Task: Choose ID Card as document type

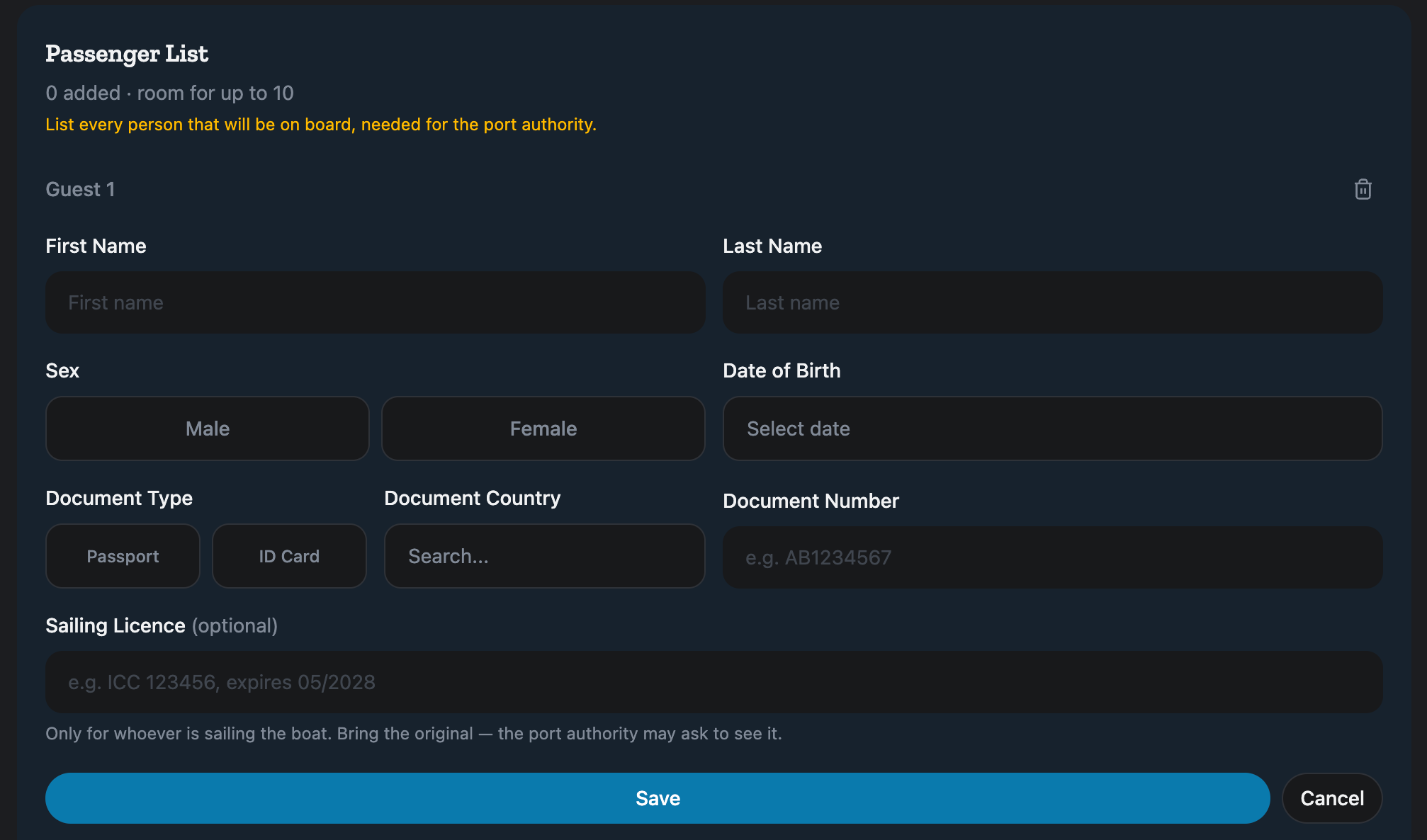Action: pyautogui.click(x=289, y=556)
